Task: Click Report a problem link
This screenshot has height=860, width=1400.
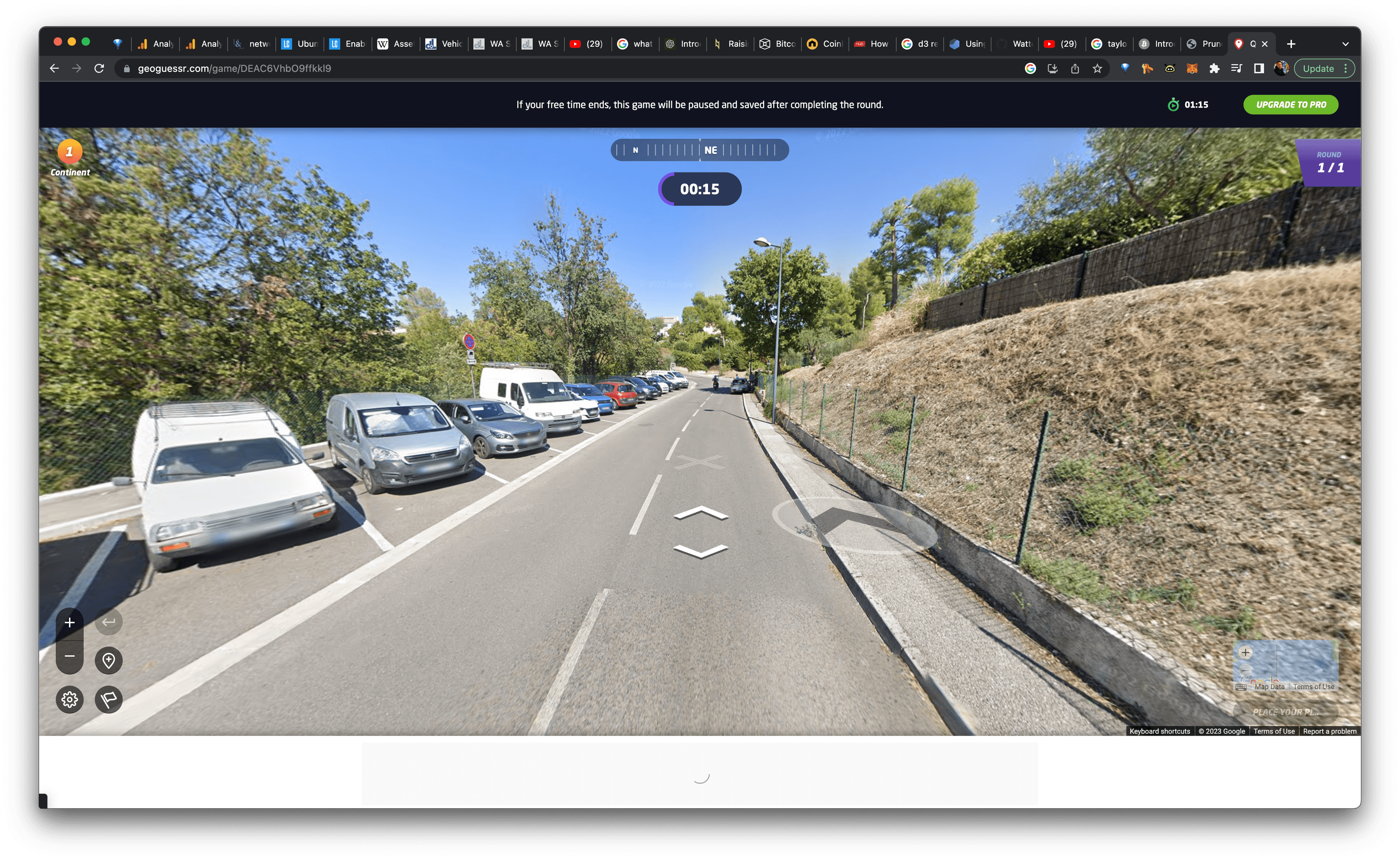Action: point(1329,731)
